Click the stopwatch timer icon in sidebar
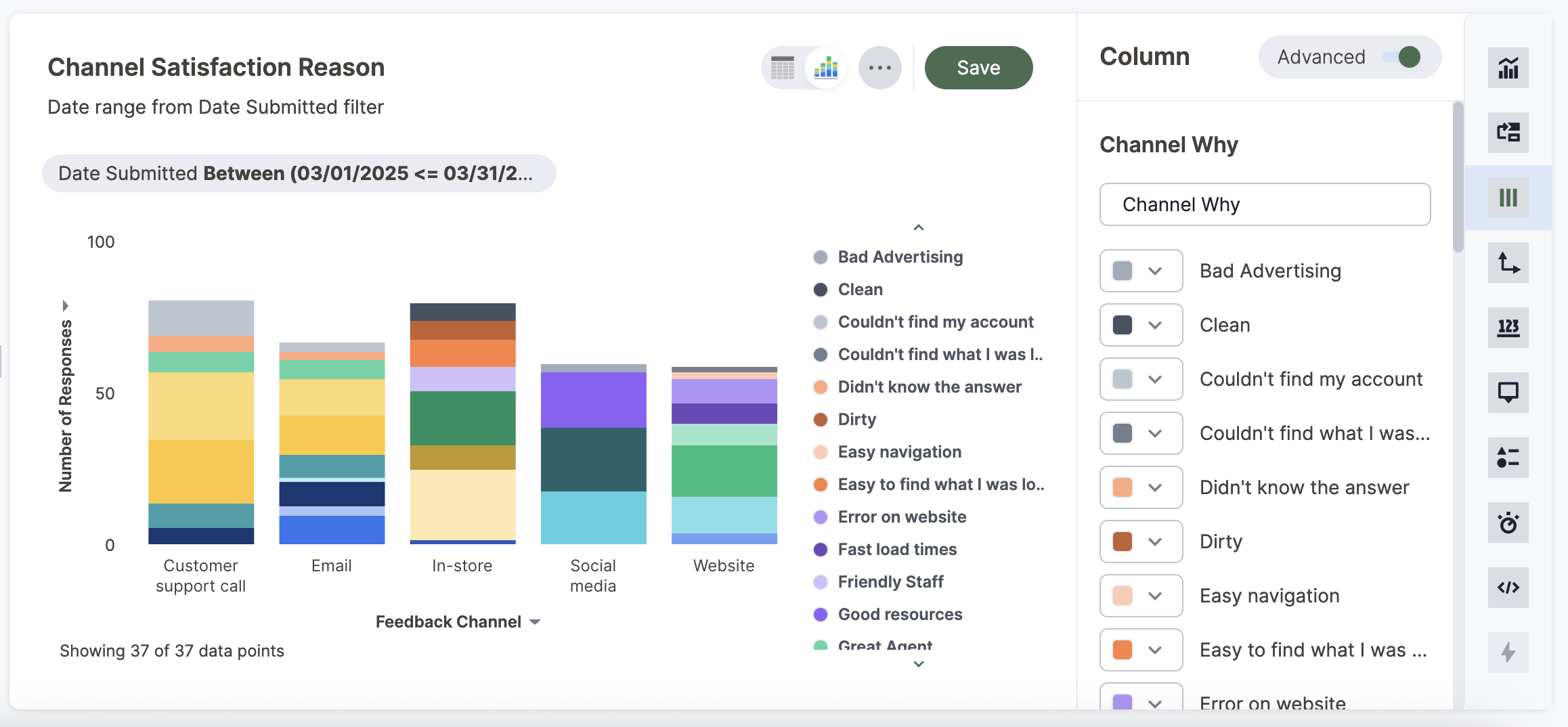The width and height of the screenshot is (1568, 727). click(x=1508, y=523)
